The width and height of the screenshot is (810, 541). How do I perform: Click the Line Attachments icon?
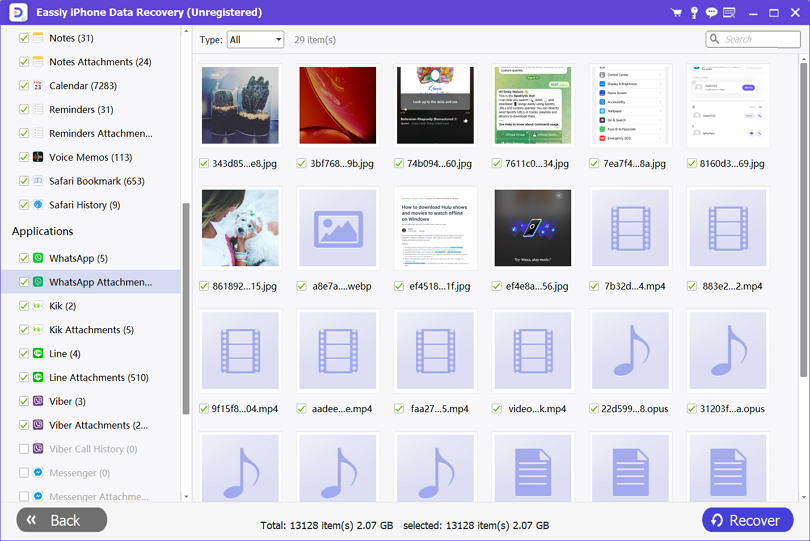click(x=38, y=377)
